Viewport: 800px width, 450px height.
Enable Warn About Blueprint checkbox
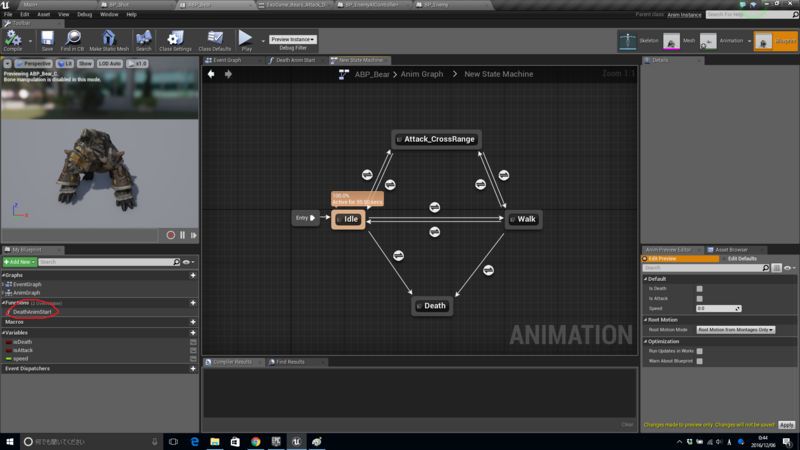699,361
